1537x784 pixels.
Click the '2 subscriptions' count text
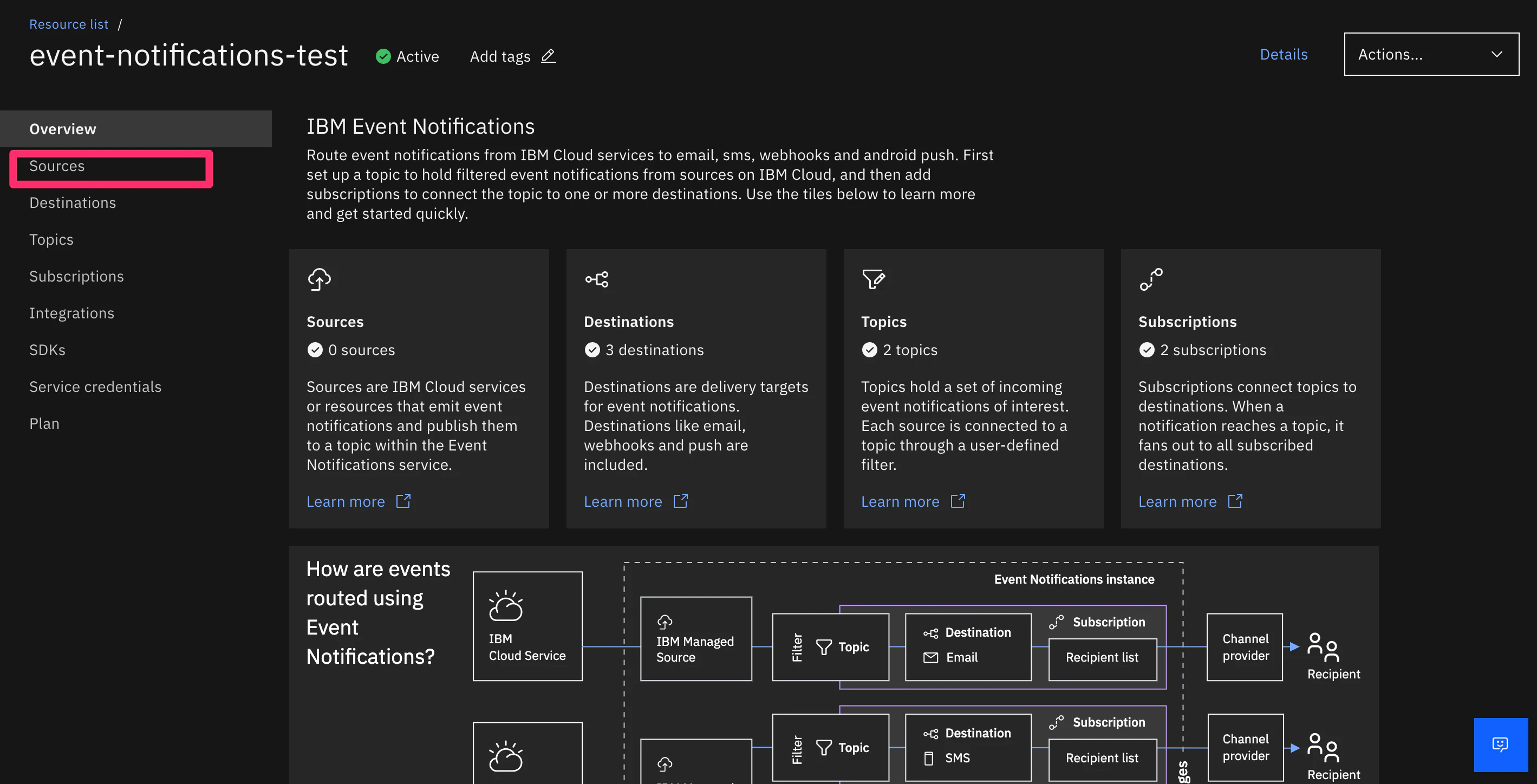[x=1213, y=350]
